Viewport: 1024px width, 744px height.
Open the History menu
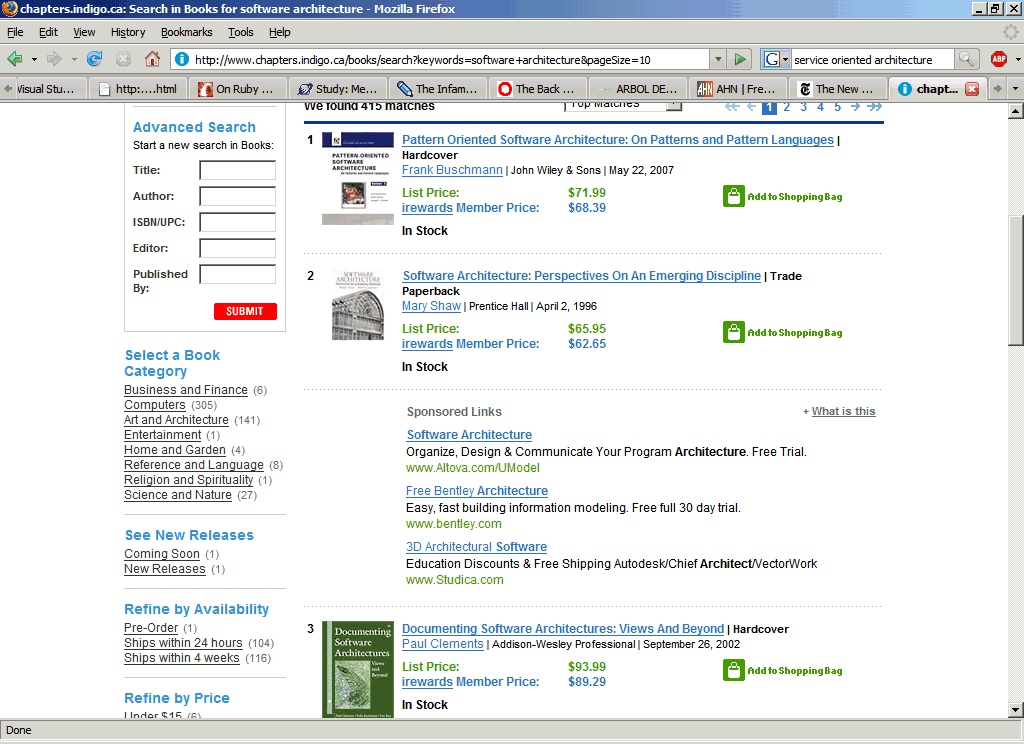[x=128, y=32]
